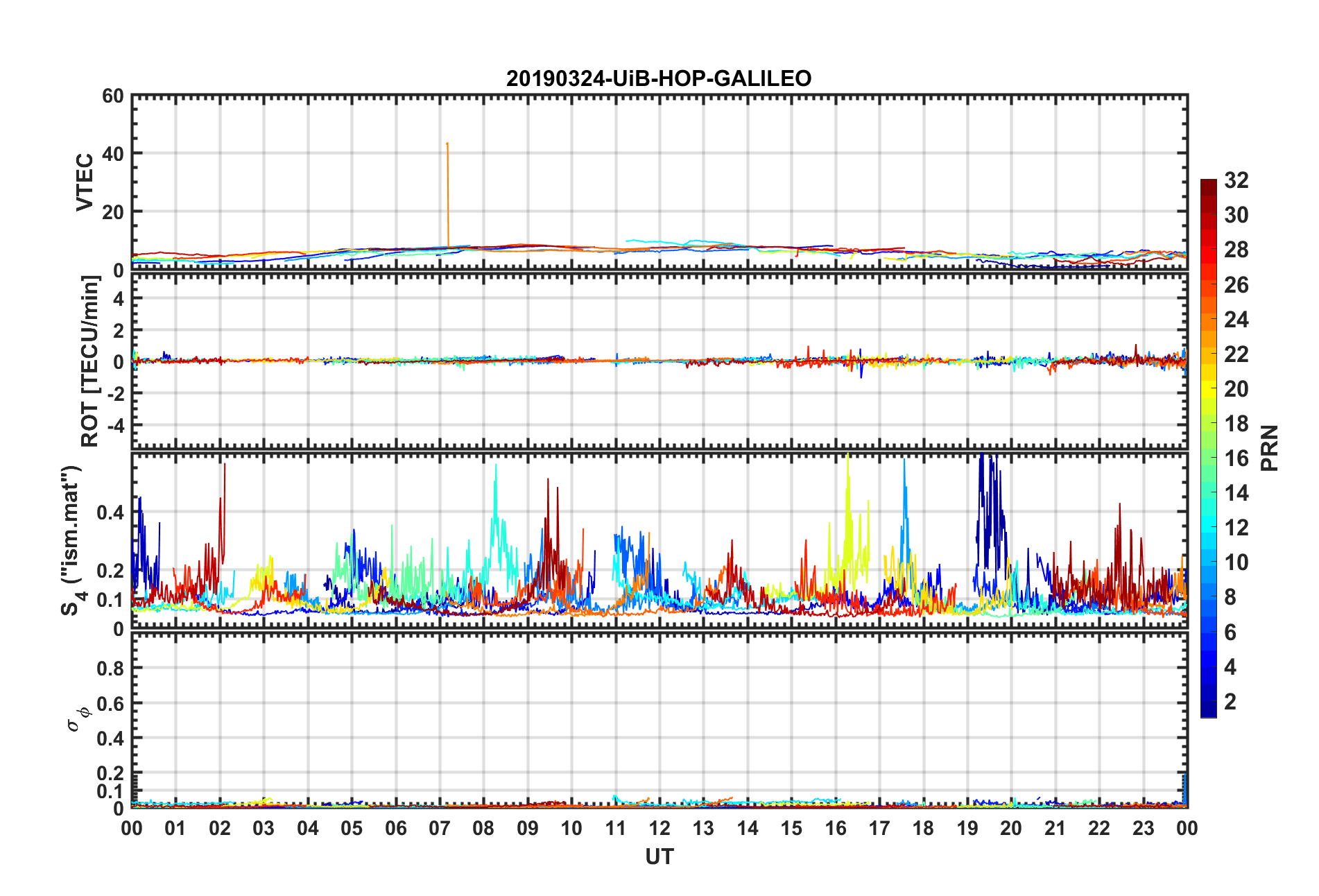Click the 60 tick label on VTEC axis
The width and height of the screenshot is (1319, 896).
pyautogui.click(x=112, y=96)
